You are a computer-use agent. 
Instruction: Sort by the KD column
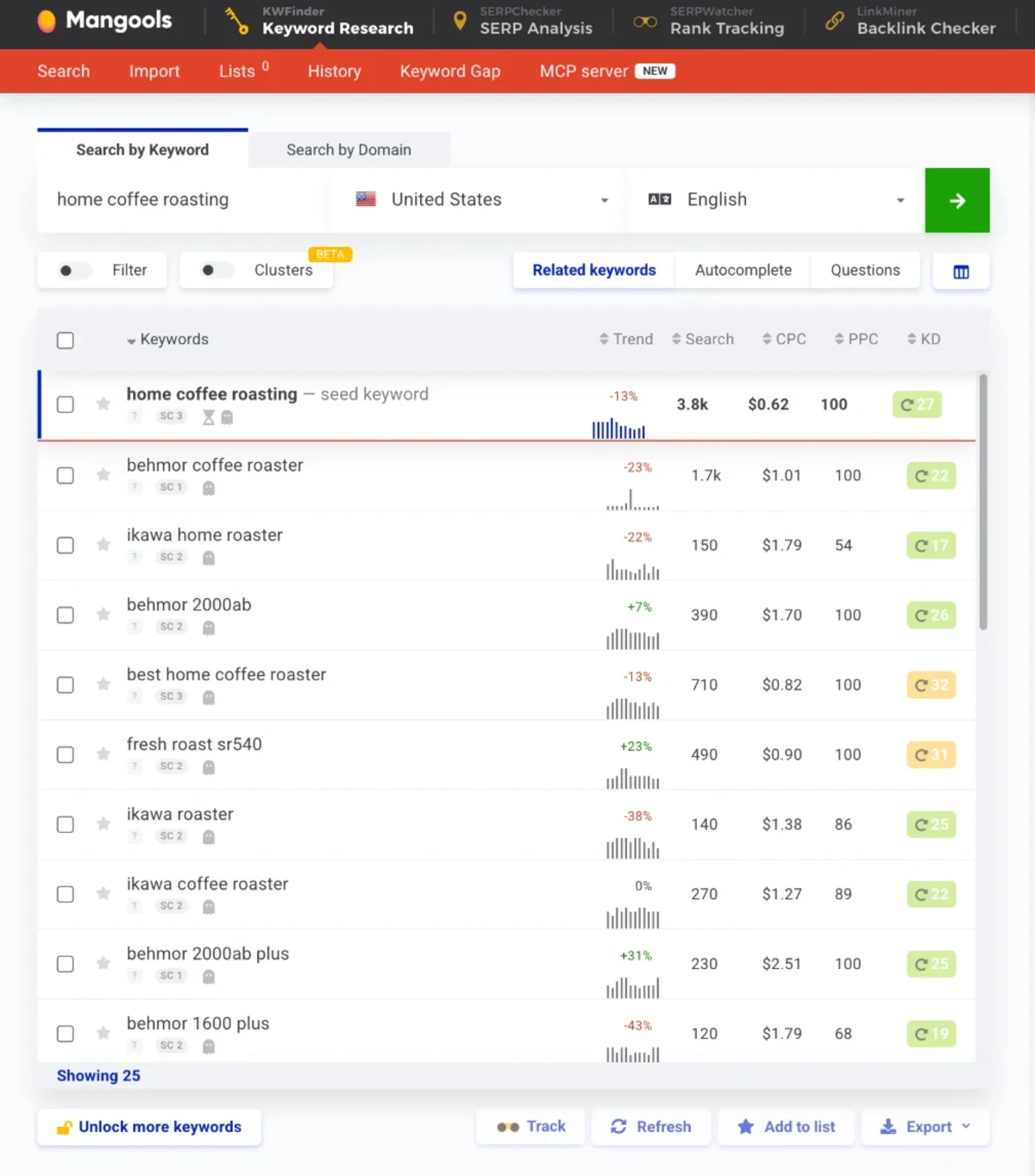pos(924,340)
